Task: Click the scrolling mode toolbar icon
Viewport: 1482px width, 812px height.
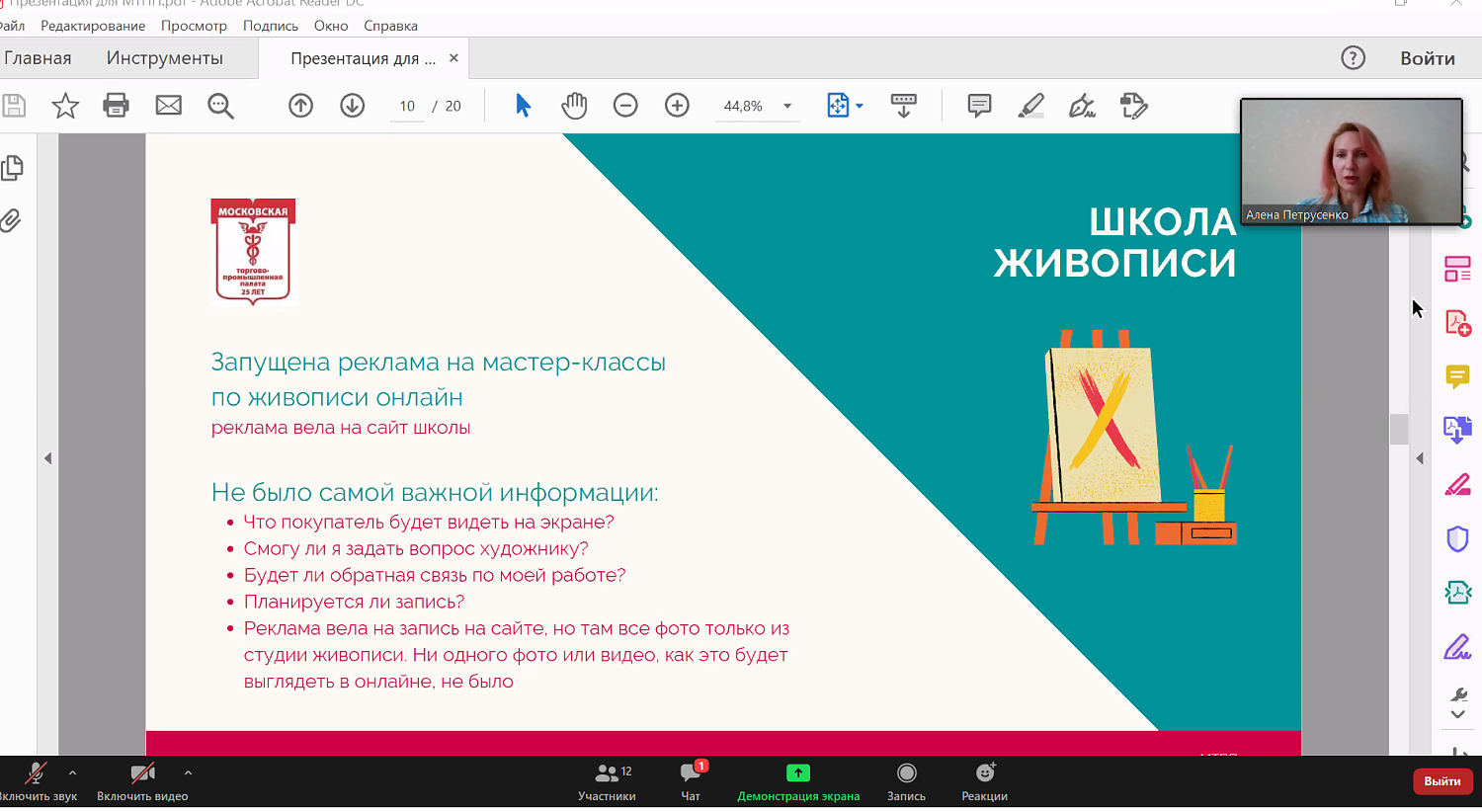Action: tap(903, 106)
